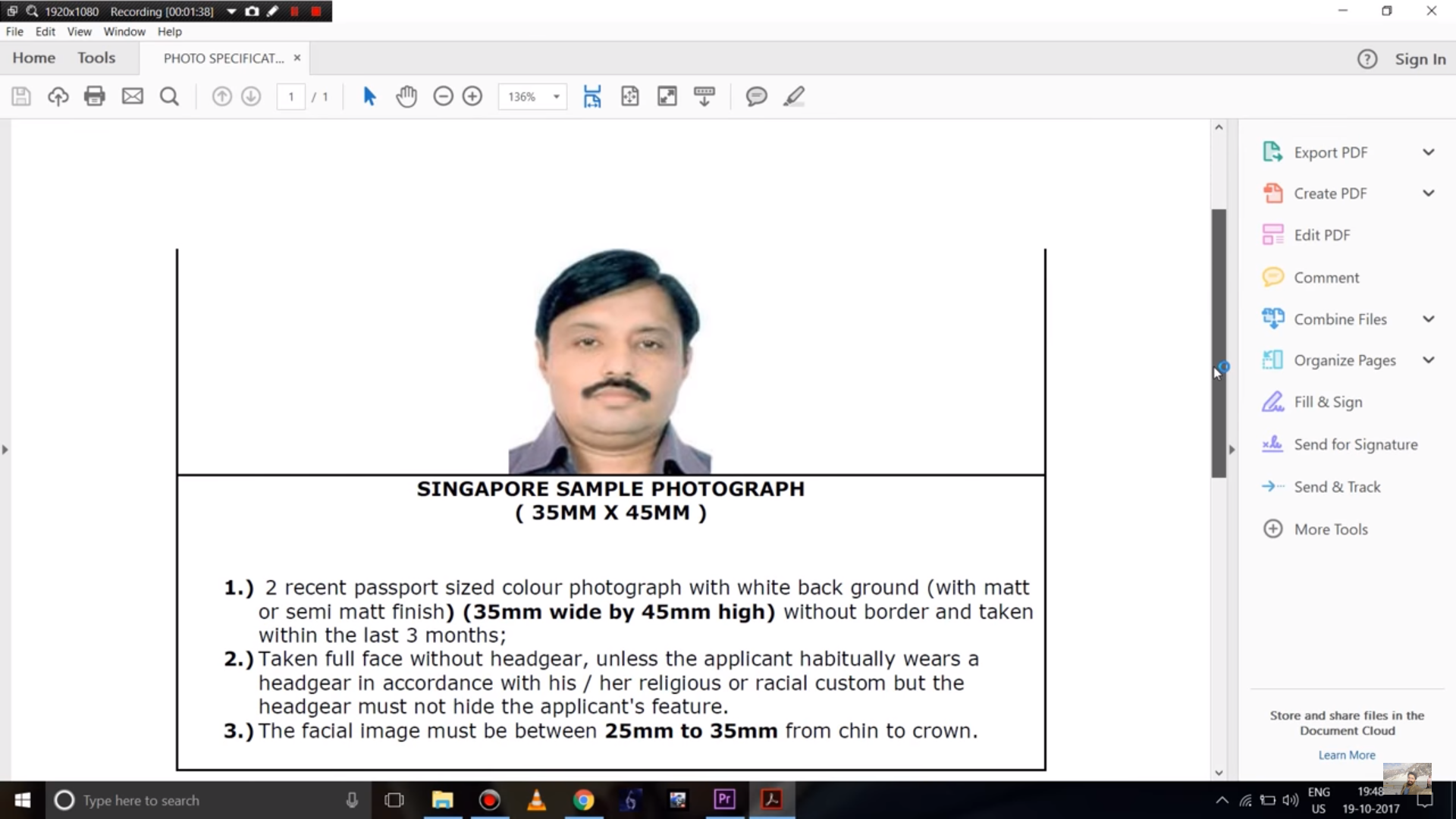This screenshot has height=819, width=1456.
Task: Select the Hand tool for panning
Action: 406,96
